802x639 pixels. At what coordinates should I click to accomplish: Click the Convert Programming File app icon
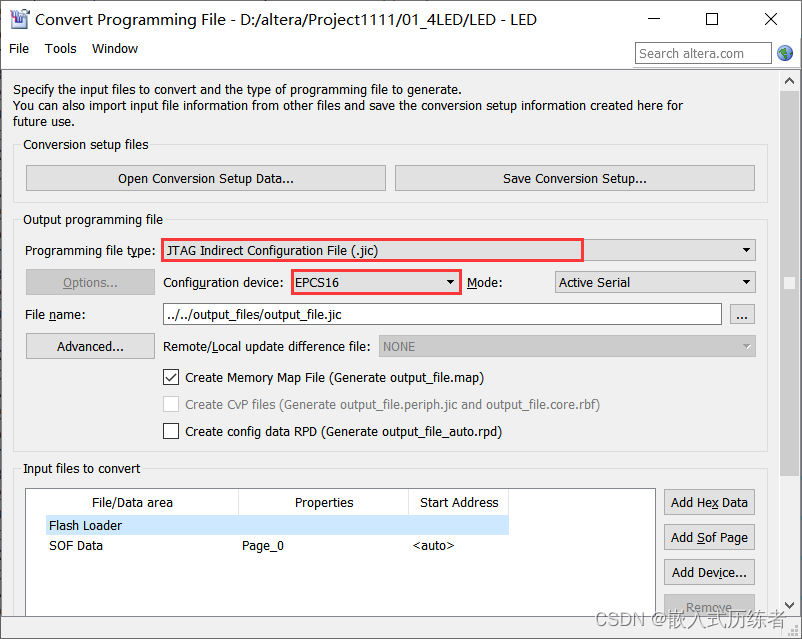[19, 19]
